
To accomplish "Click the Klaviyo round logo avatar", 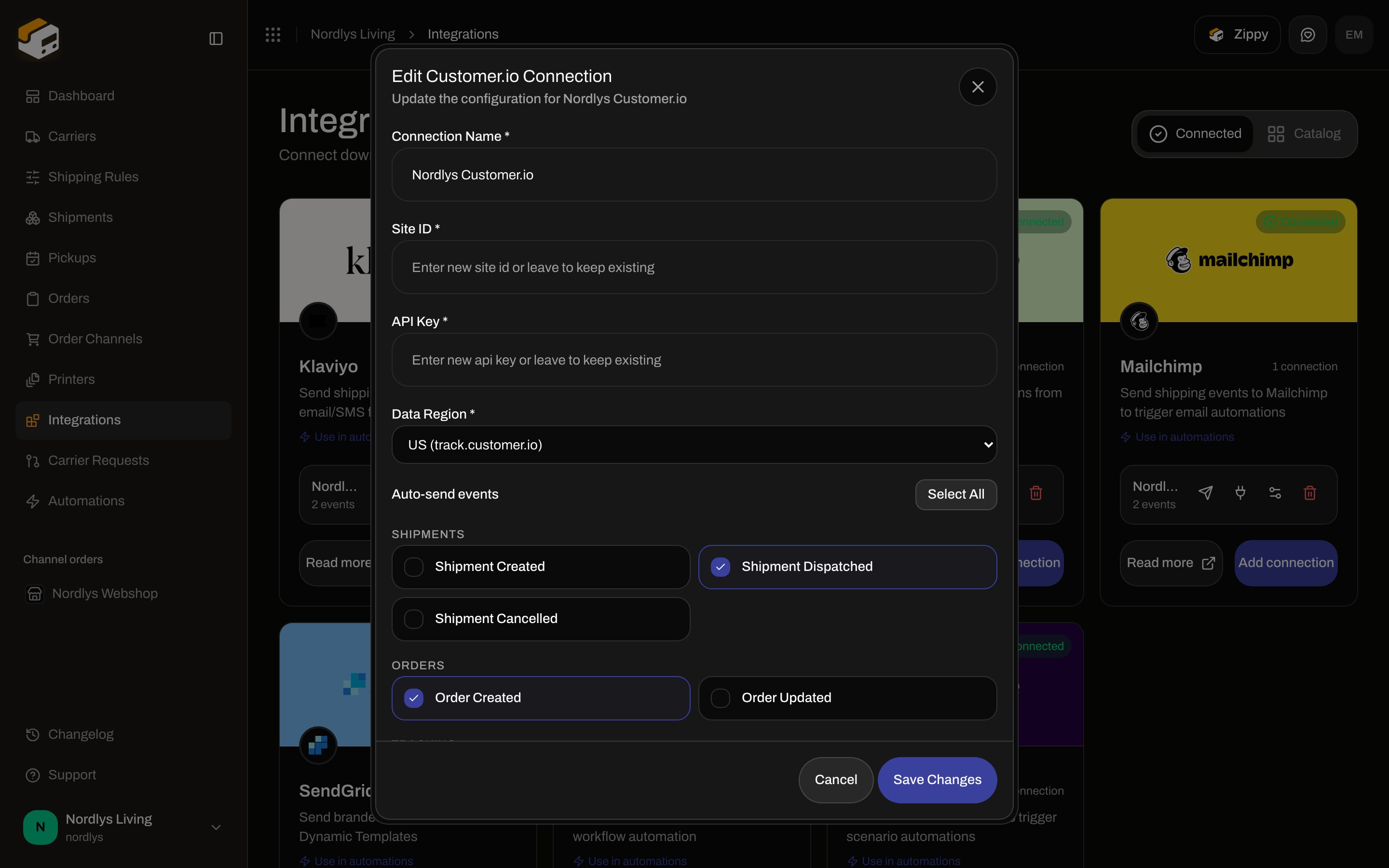I will [x=318, y=321].
